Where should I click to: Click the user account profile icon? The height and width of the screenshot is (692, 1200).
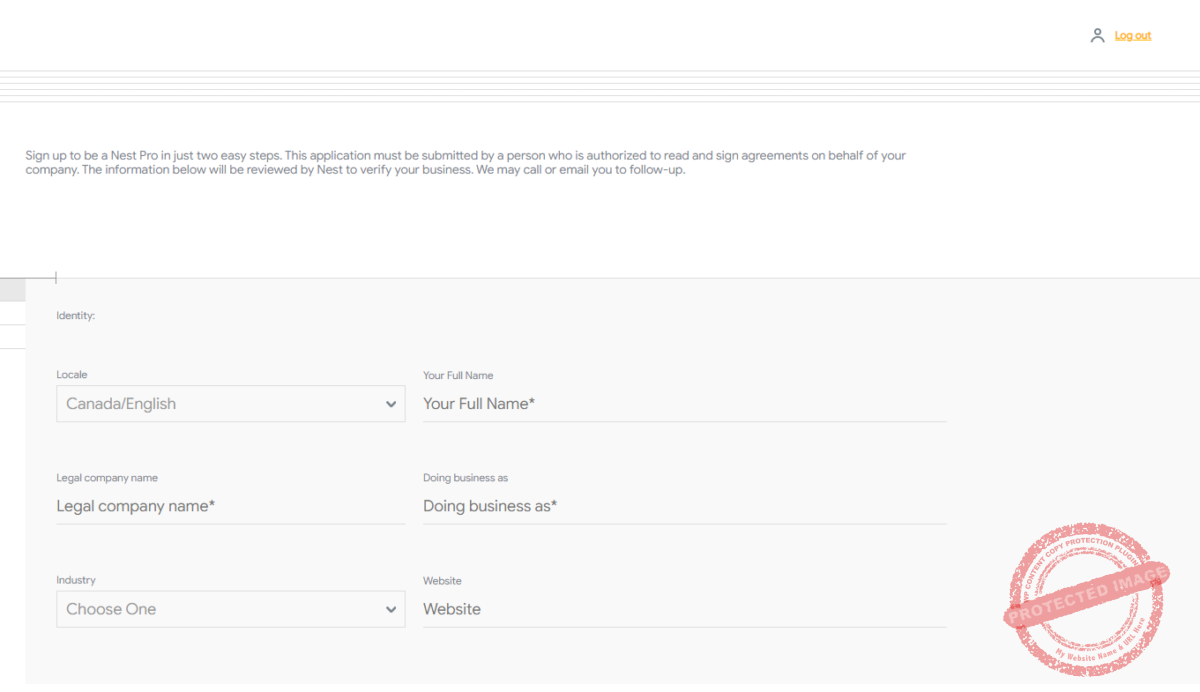[1097, 36]
